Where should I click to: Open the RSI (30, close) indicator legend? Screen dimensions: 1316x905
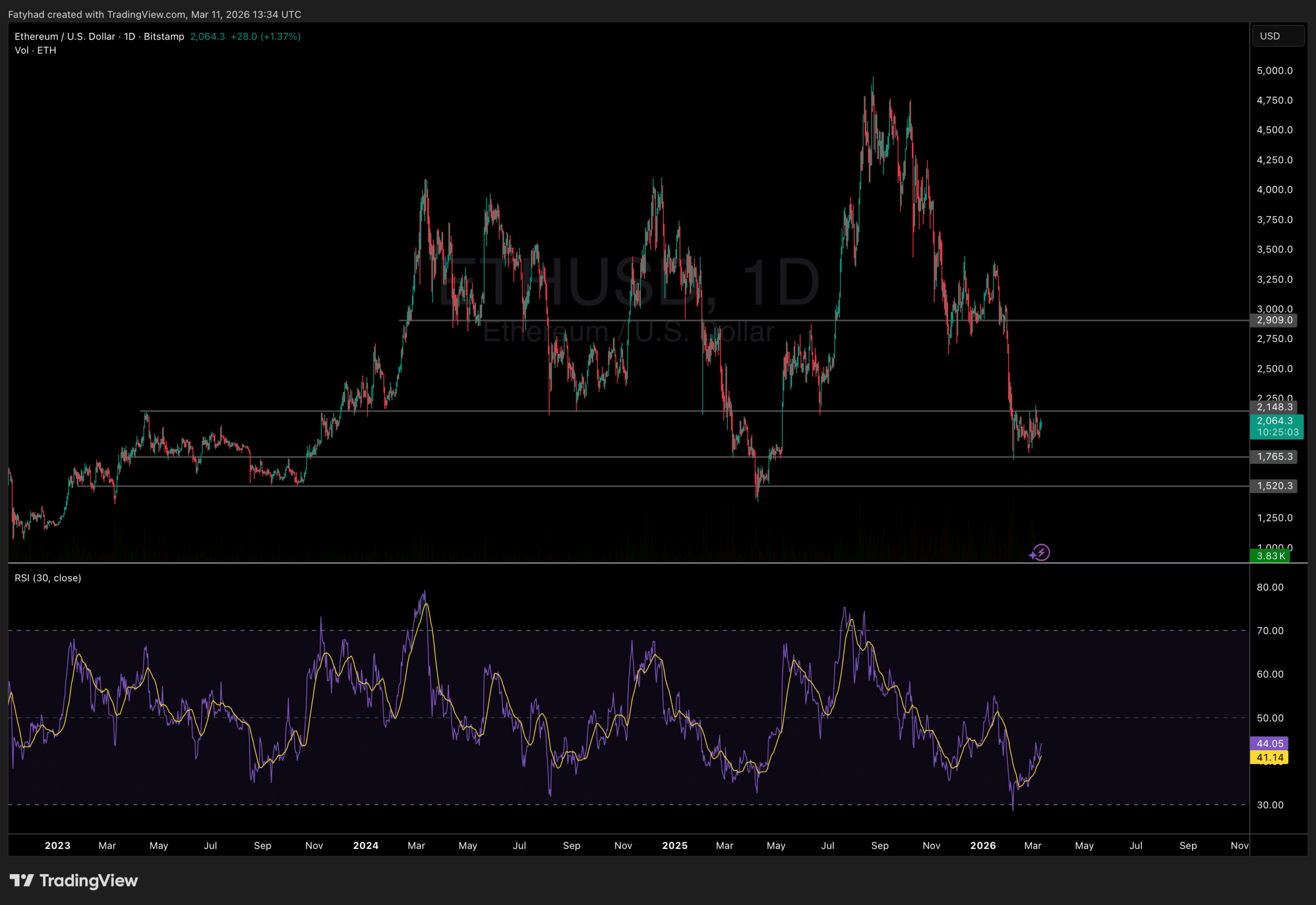[x=48, y=578]
